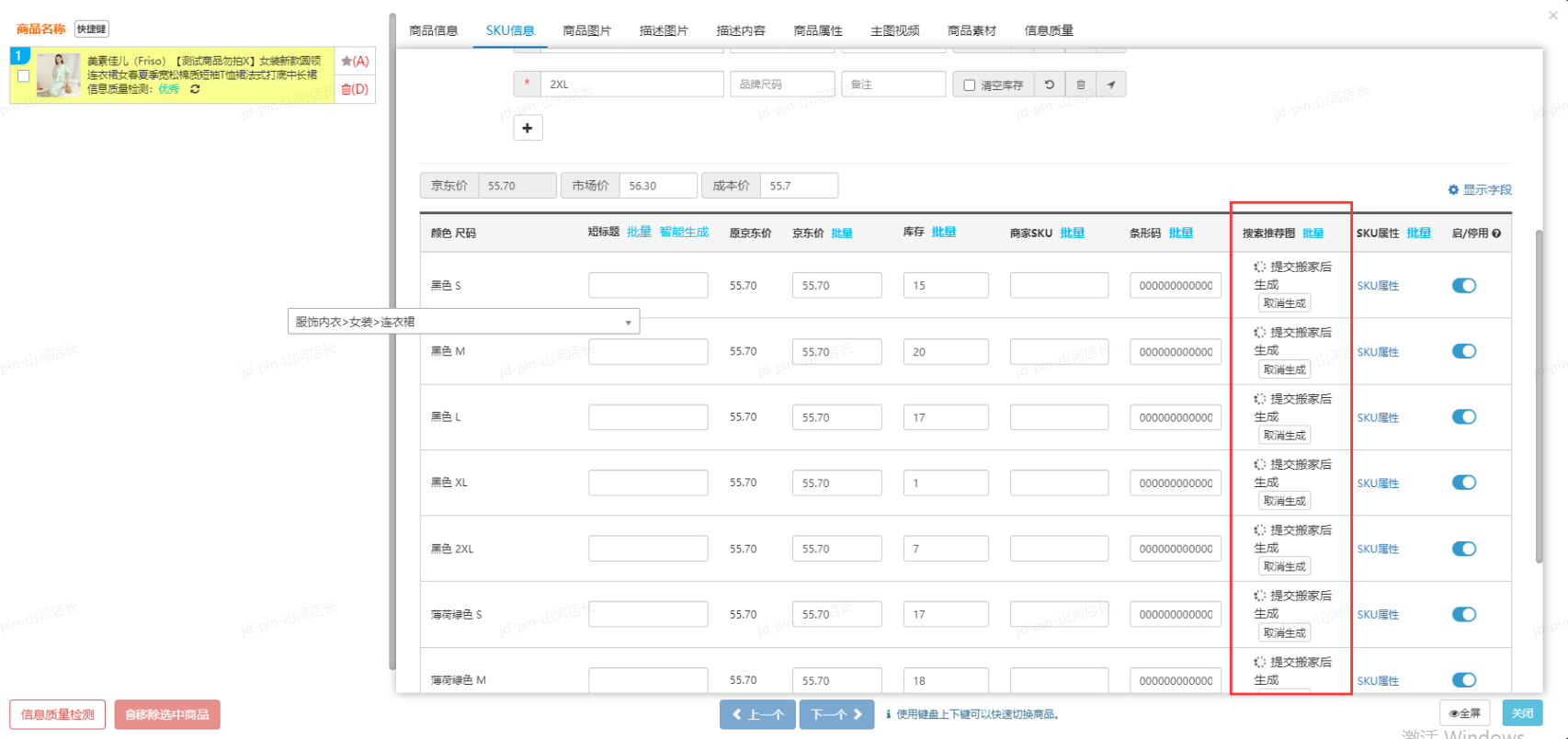Image resolution: width=1568 pixels, height=739 pixels.
Task: Click the 库存 input for 黑色 L
Action: tap(945, 417)
